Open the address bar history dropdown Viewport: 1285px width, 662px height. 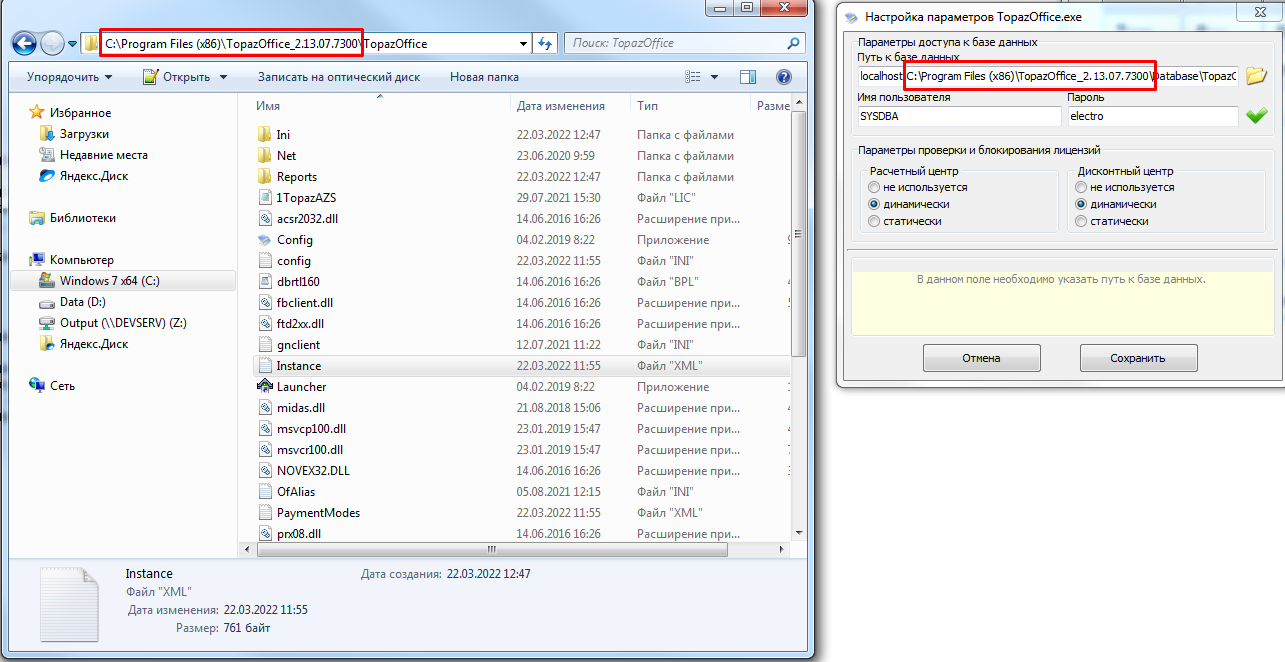tap(524, 43)
